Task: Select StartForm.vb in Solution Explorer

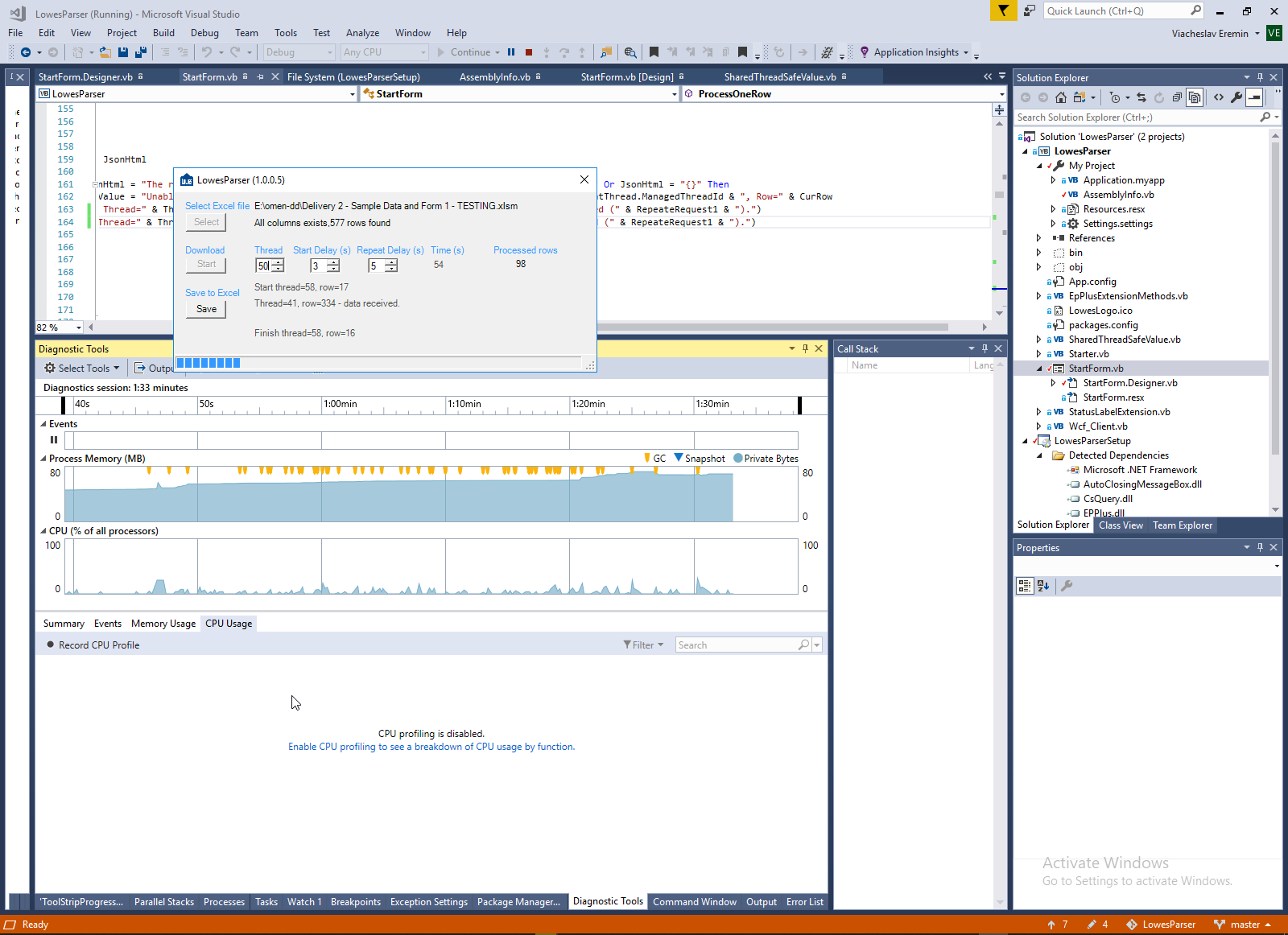Action: (1096, 369)
